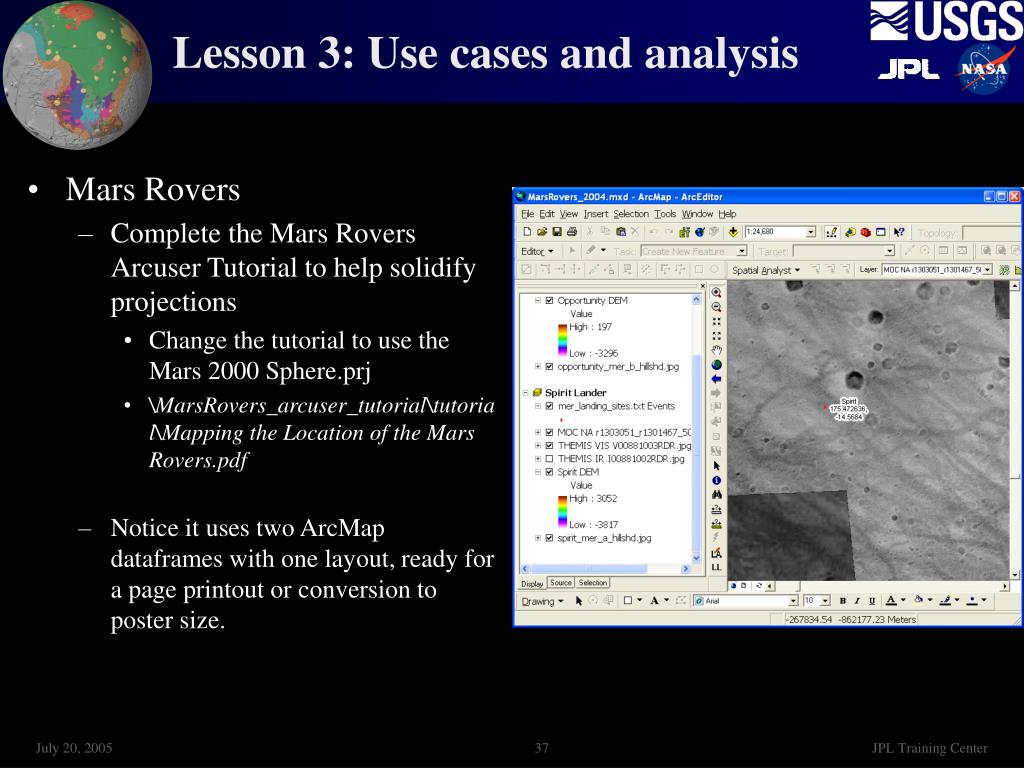This screenshot has width=1024, height=768.
Task: Collapse the Opportunity DEM layer legend
Action: pyautogui.click(x=538, y=300)
